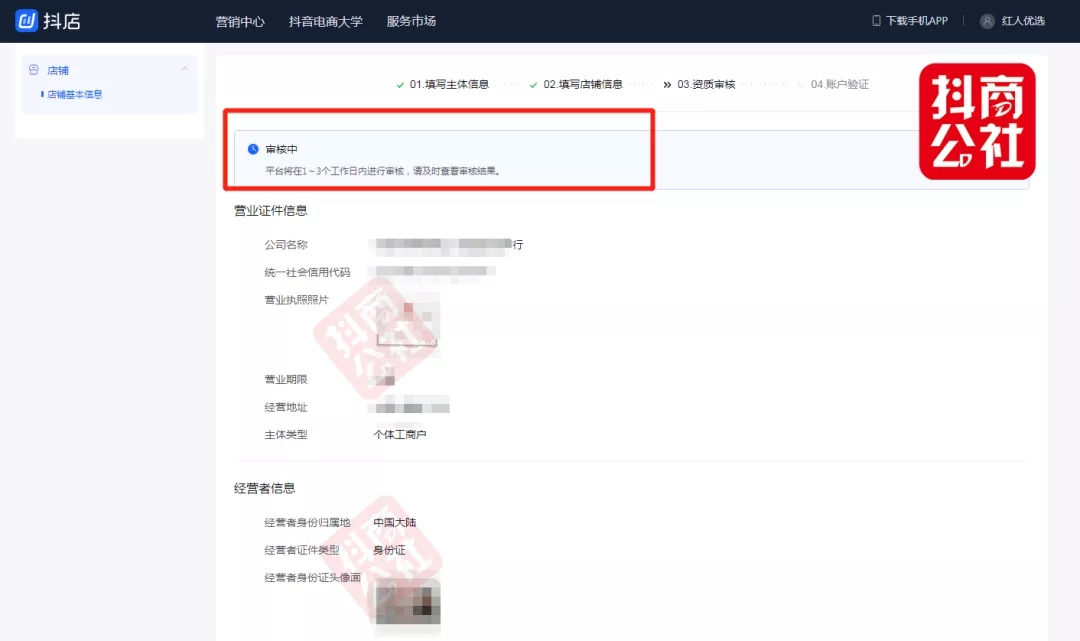
Task: Click the 主体类型 label
Action: (286, 434)
